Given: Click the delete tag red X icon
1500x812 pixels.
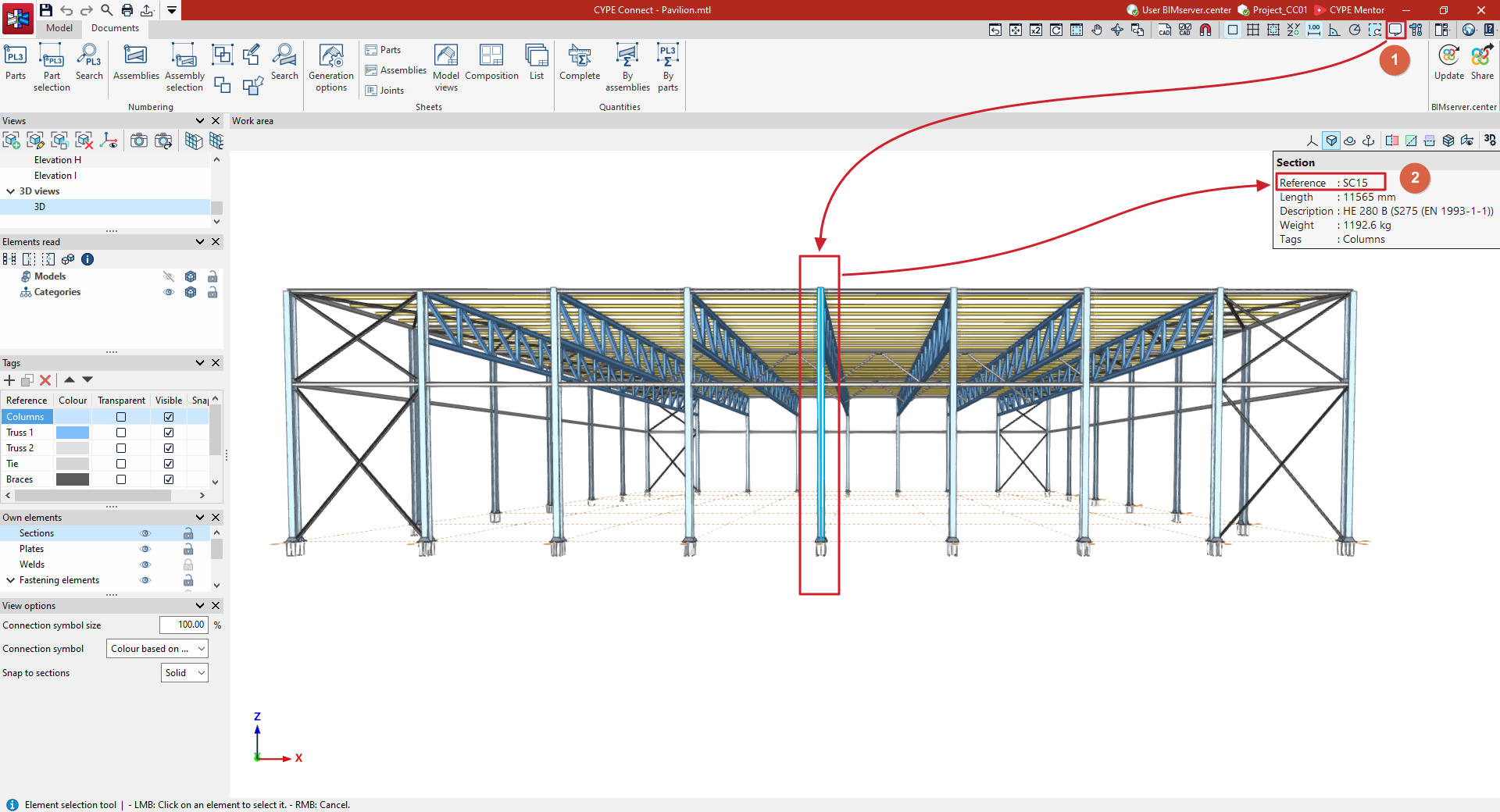Looking at the screenshot, I should point(45,380).
